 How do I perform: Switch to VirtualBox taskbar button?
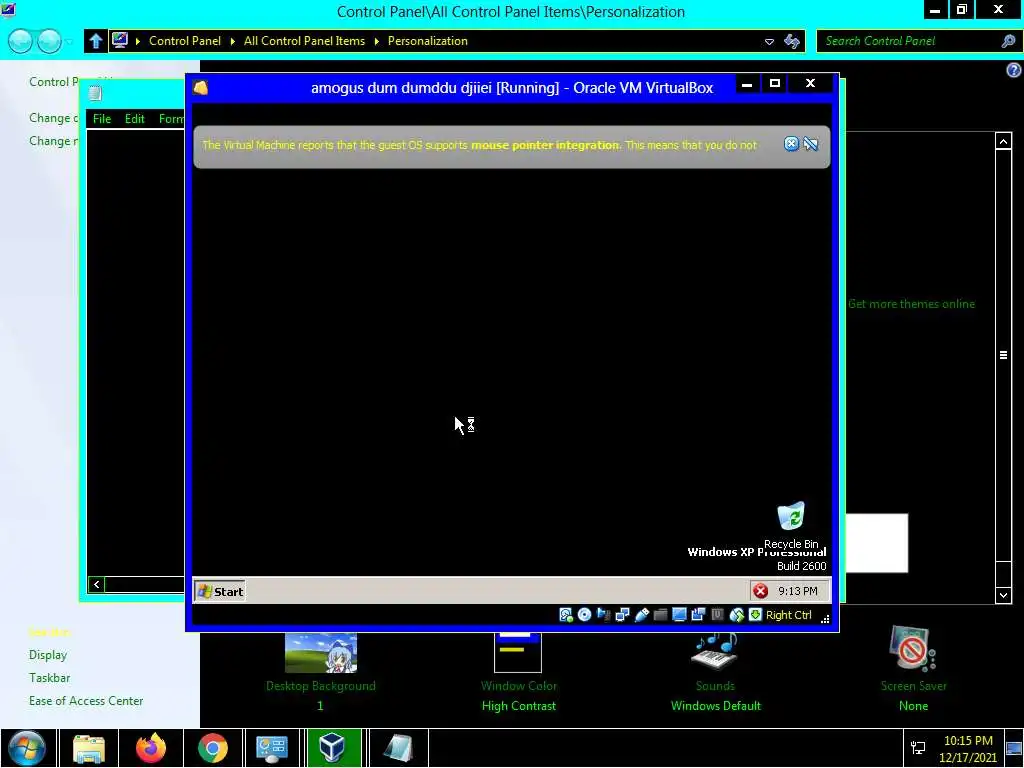[333, 748]
